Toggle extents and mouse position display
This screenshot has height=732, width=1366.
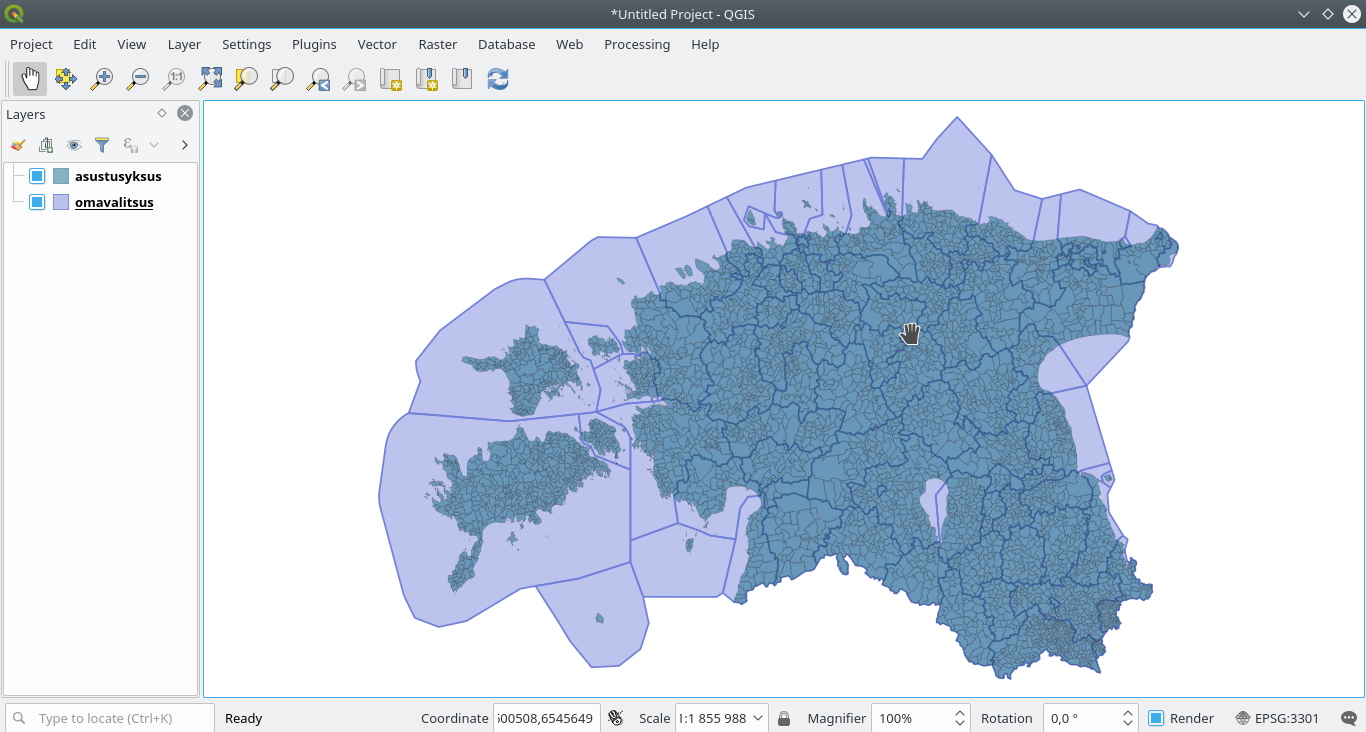pos(616,718)
